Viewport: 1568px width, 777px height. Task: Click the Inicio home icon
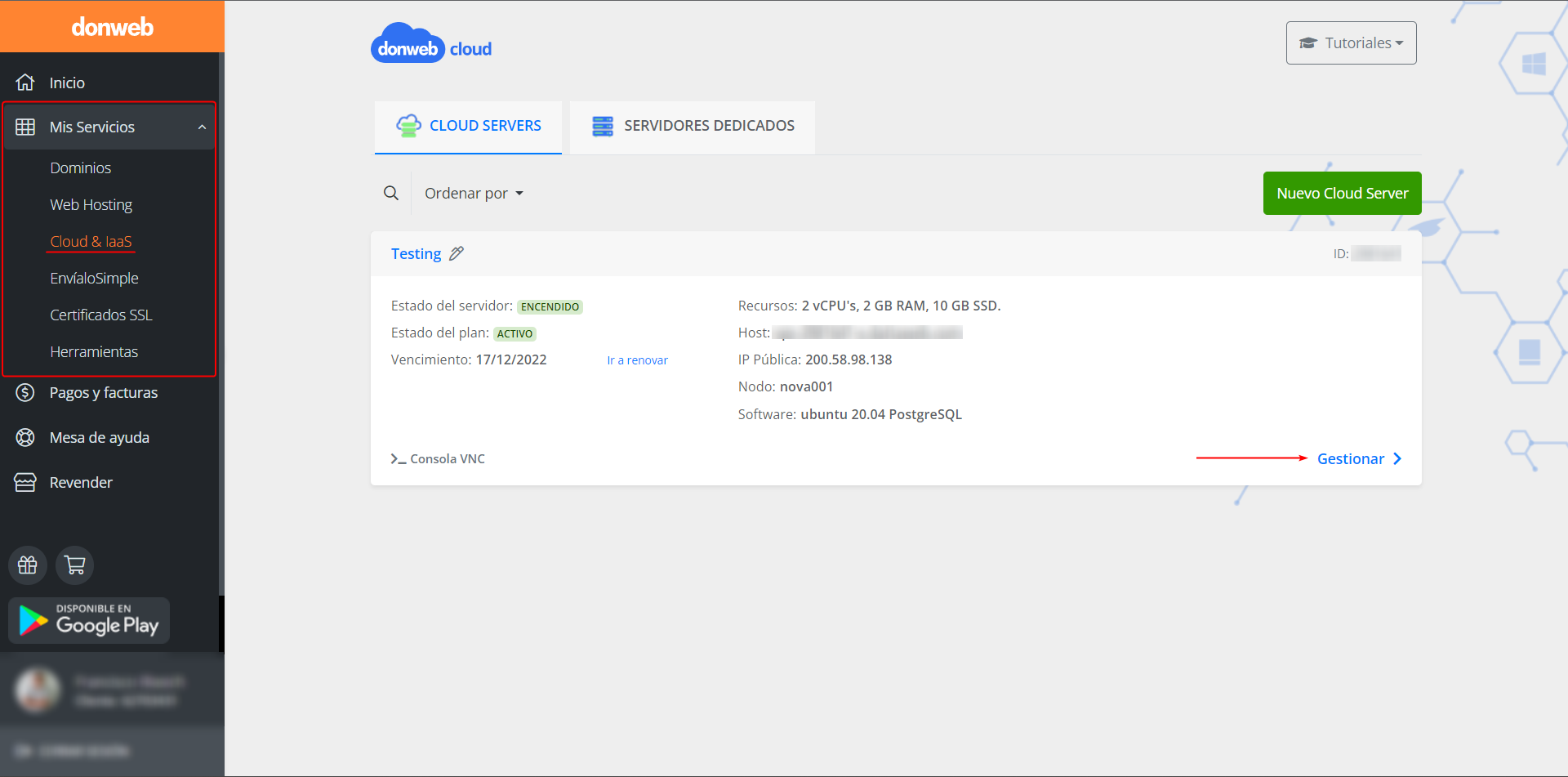click(x=25, y=83)
